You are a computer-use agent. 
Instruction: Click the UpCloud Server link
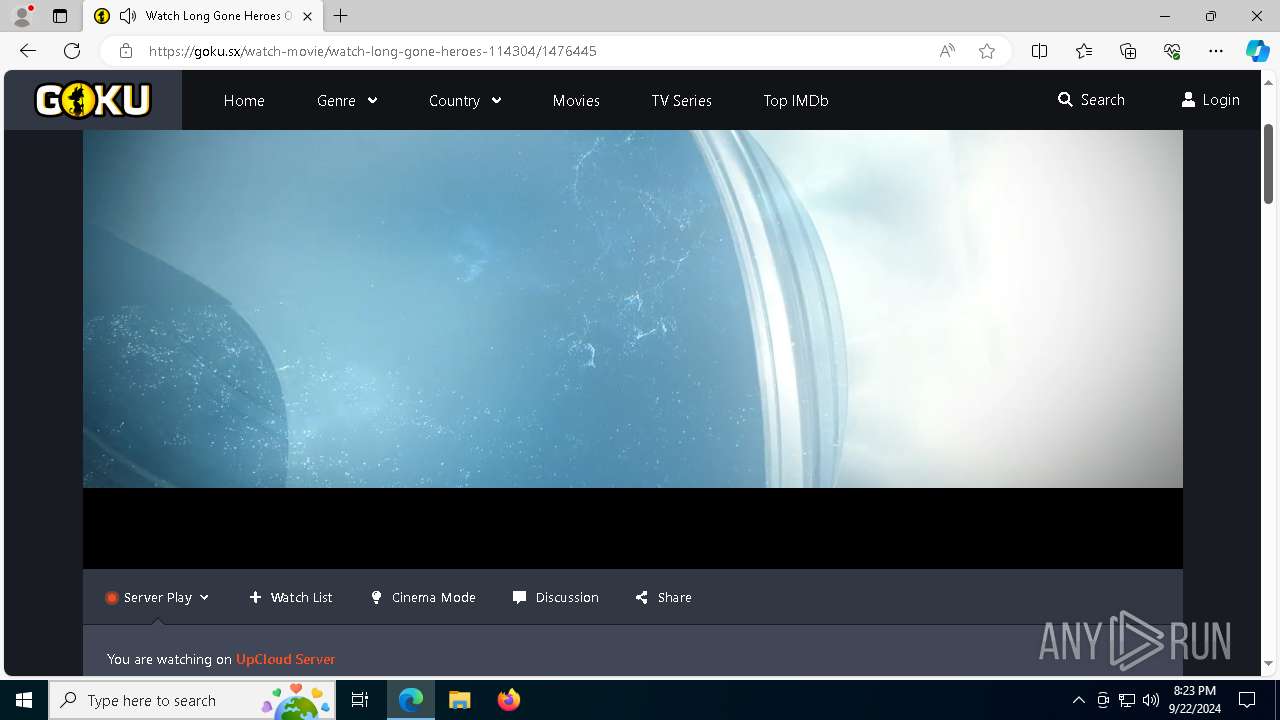point(285,659)
